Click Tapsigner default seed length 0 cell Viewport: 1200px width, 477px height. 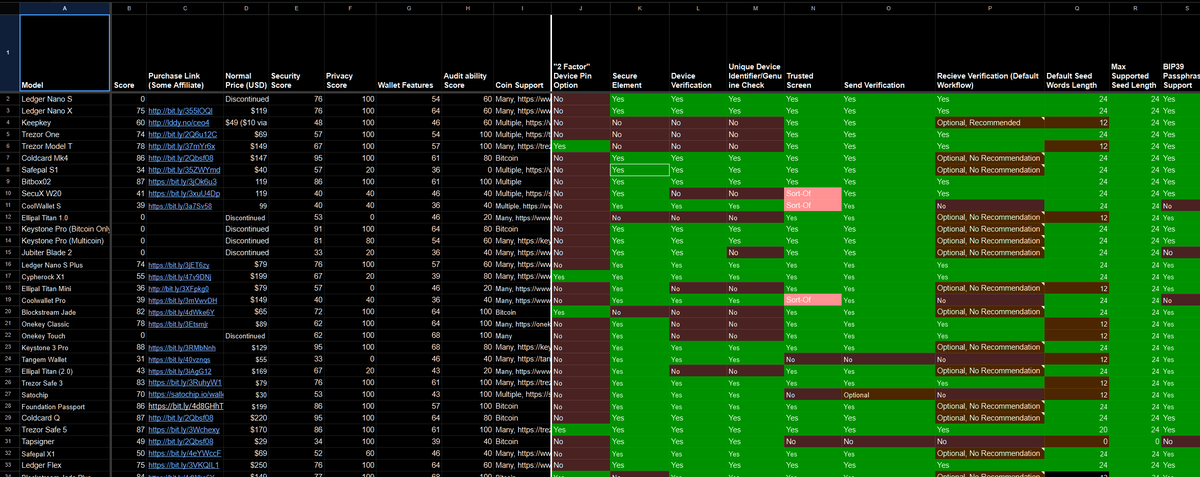click(x=1077, y=442)
